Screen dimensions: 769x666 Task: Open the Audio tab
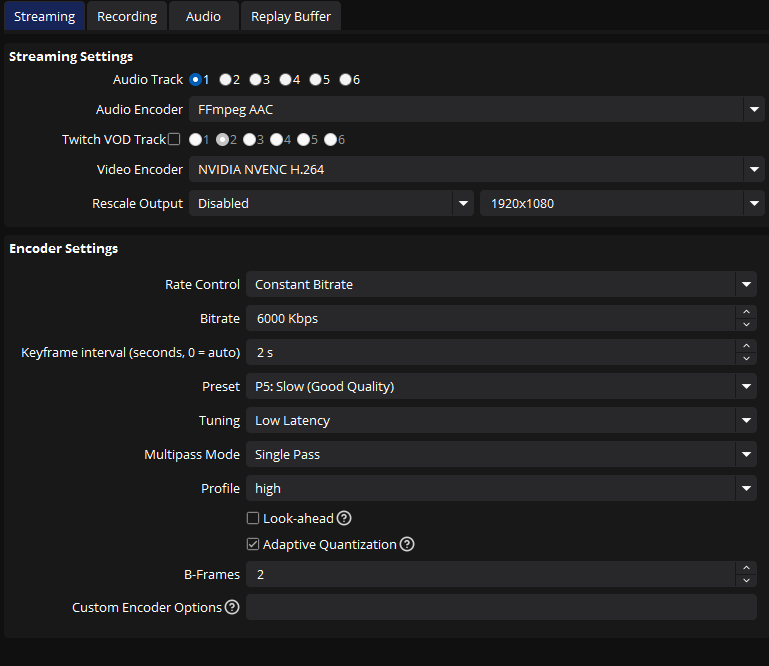pos(204,16)
